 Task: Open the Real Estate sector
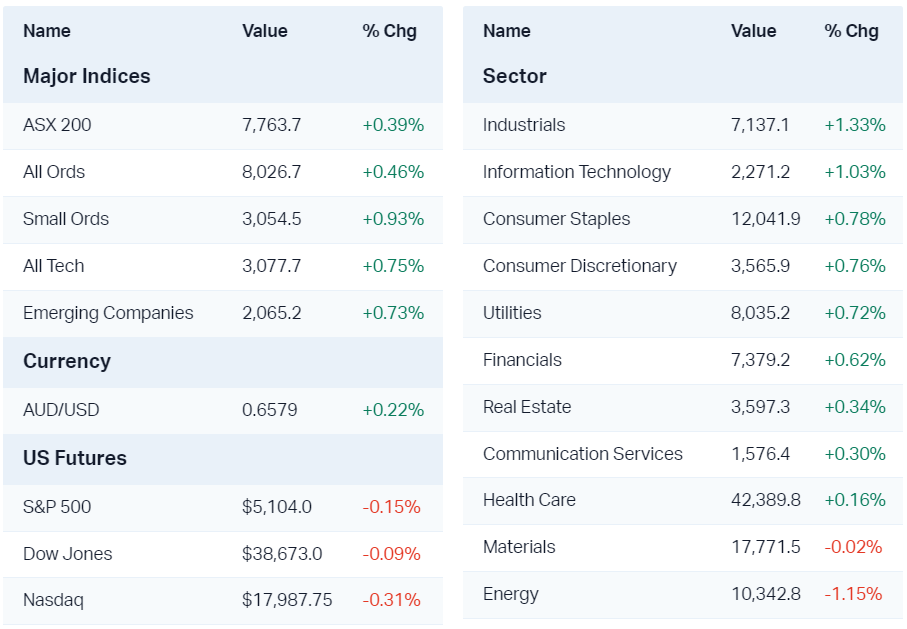[x=527, y=407]
